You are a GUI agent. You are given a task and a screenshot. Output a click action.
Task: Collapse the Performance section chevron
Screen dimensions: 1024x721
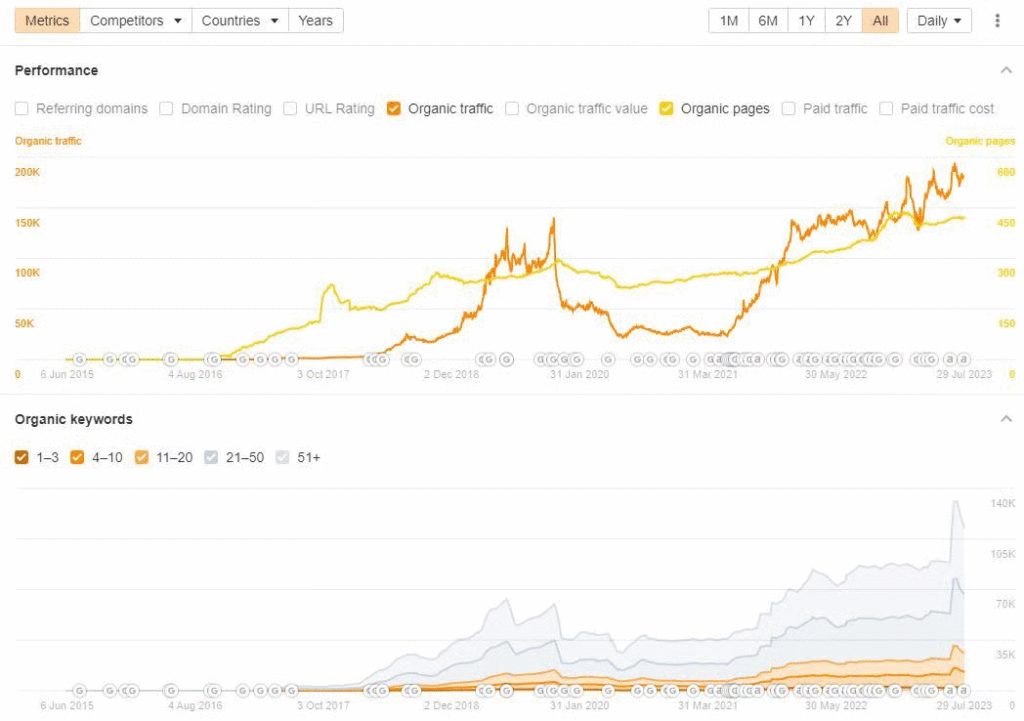(x=1005, y=70)
